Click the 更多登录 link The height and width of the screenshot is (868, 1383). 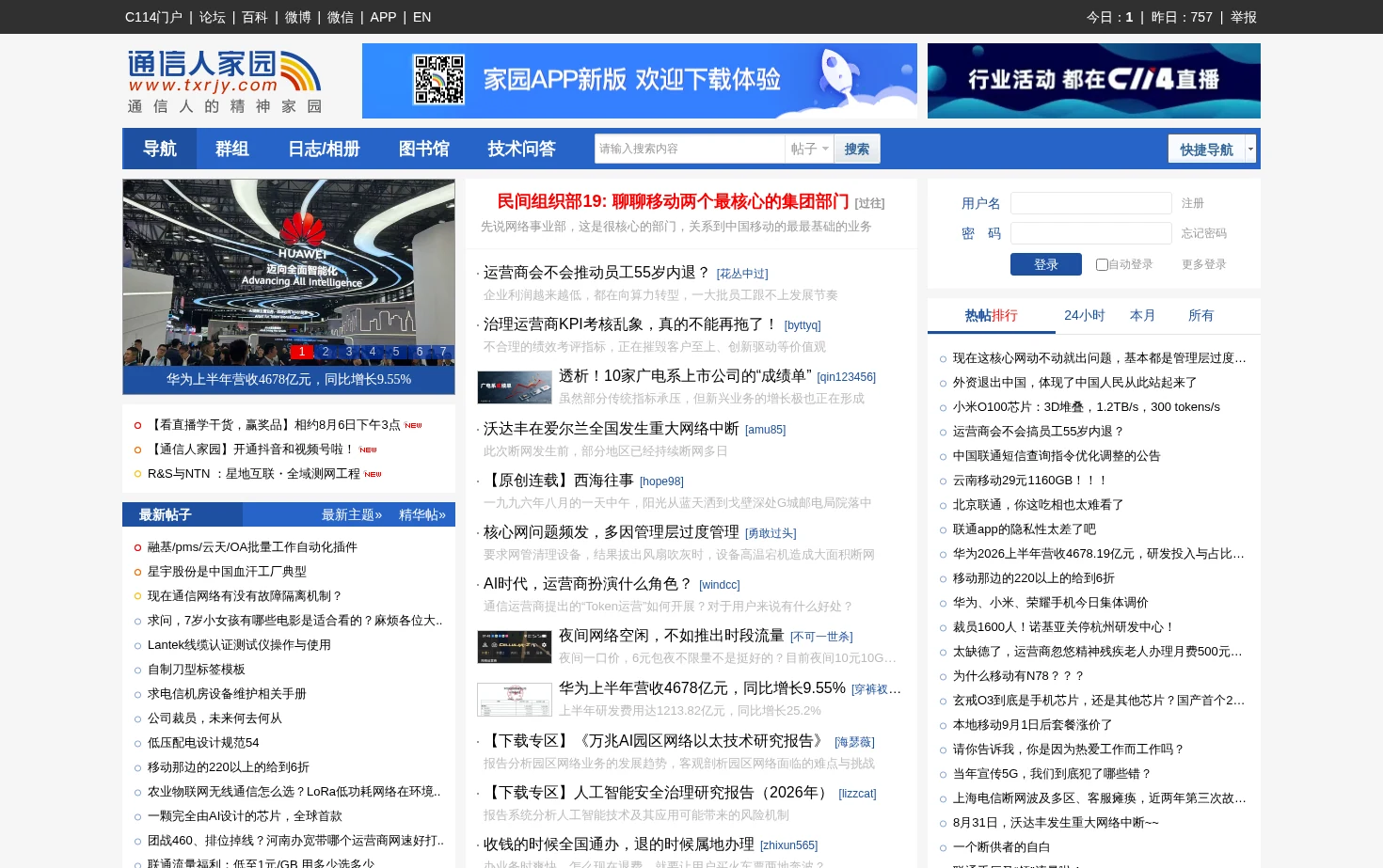[1204, 264]
